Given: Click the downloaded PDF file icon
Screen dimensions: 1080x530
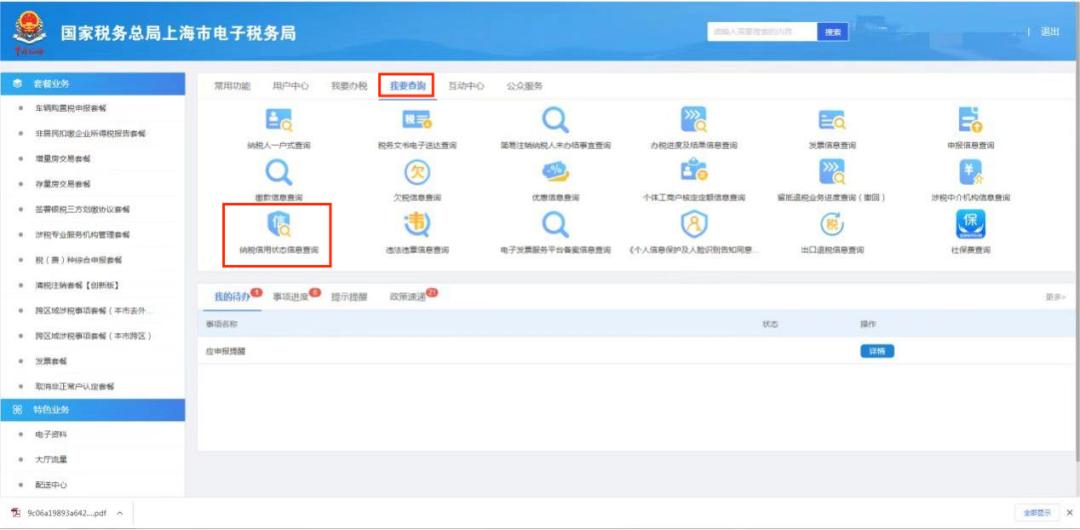Looking at the screenshot, I should [14, 513].
